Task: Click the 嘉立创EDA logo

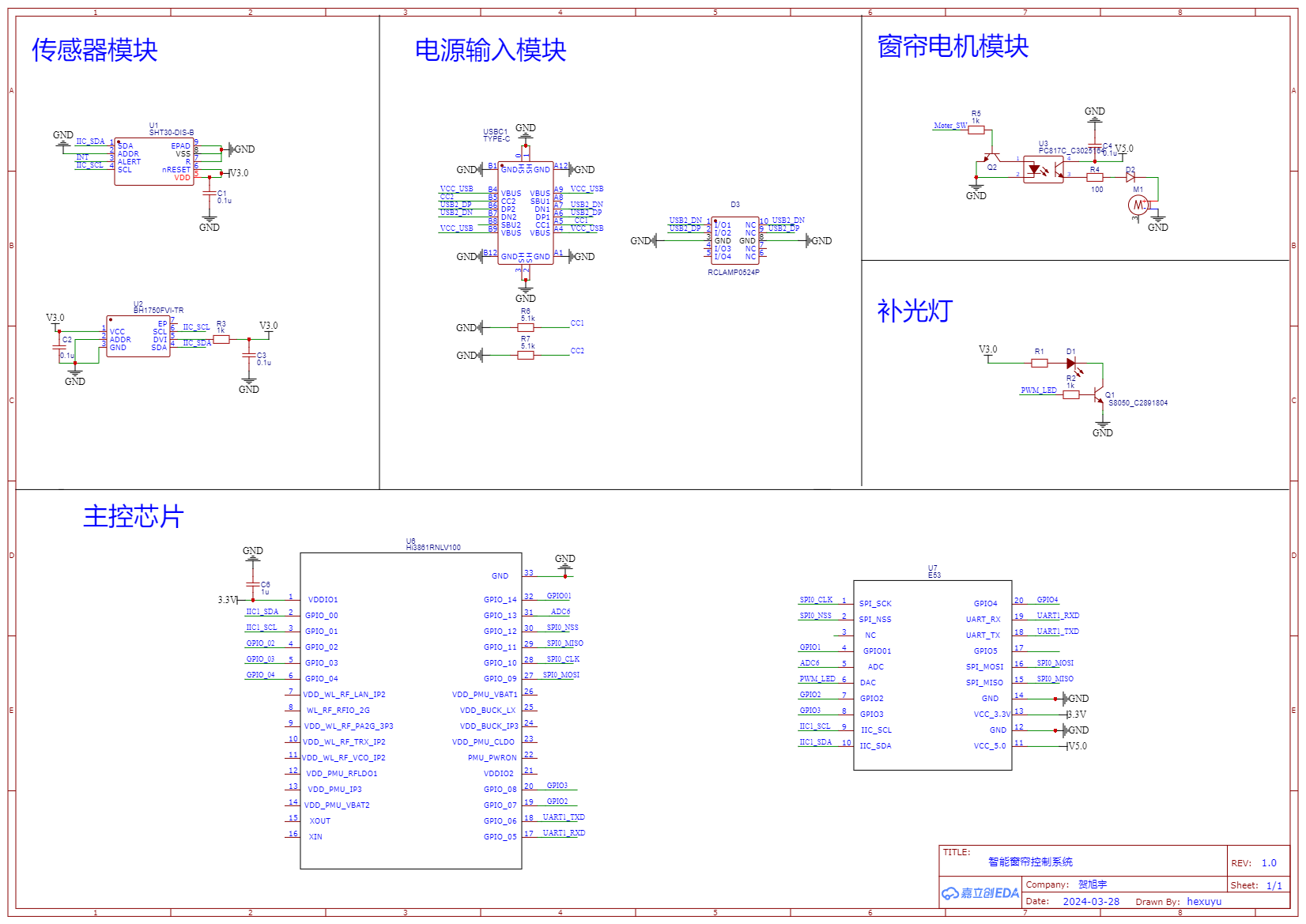Action: (980, 893)
